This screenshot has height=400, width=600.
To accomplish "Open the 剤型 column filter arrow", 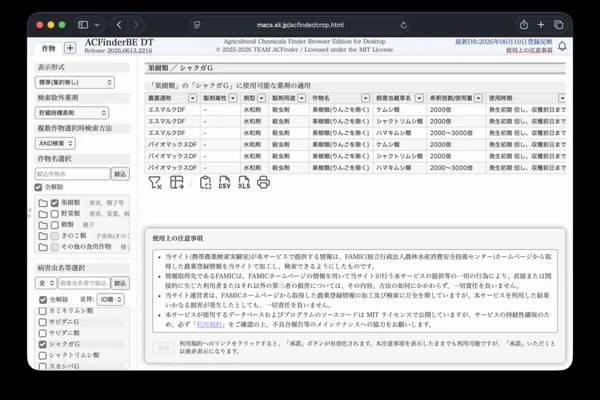I will 261,98.
